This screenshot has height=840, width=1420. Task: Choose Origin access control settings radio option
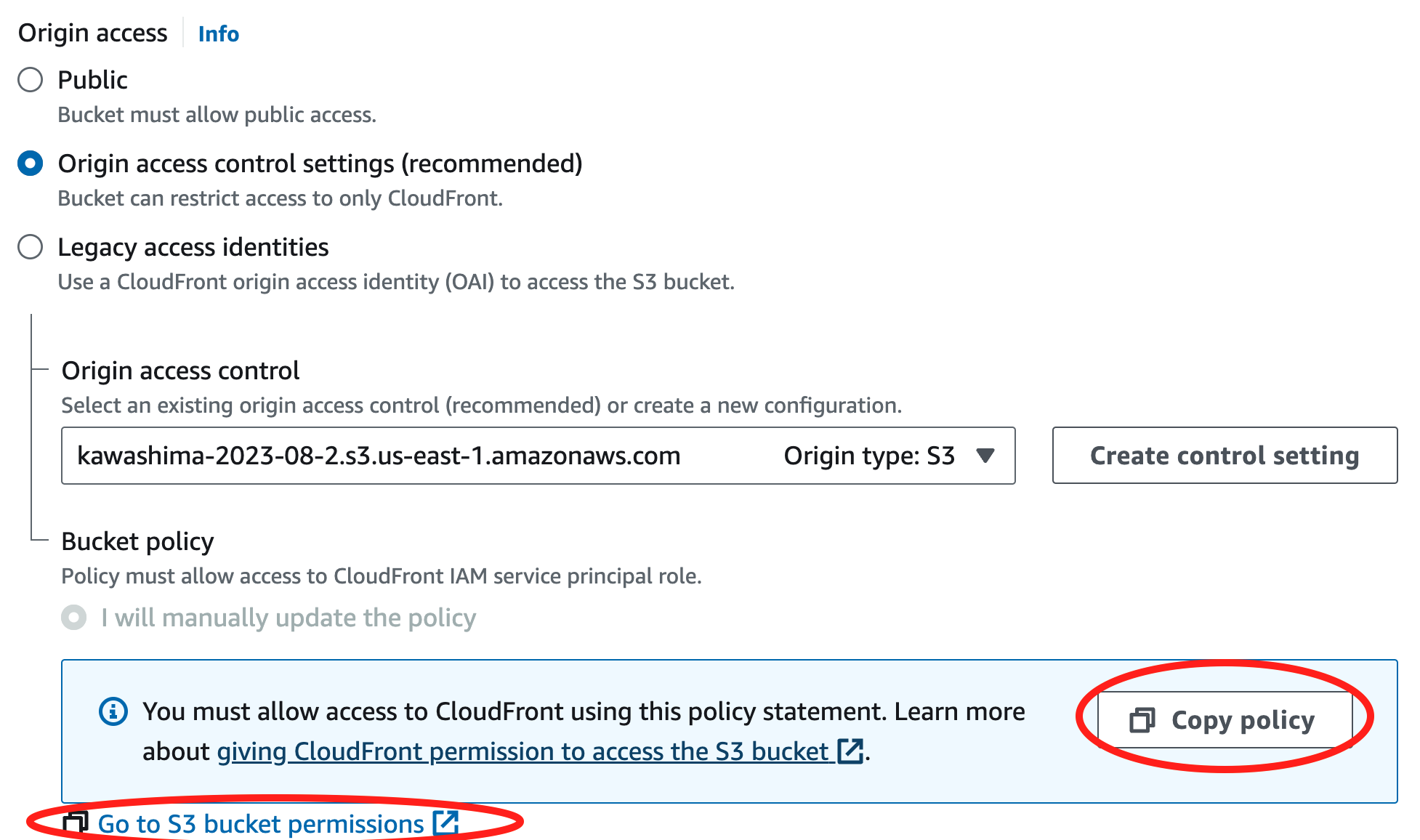[x=30, y=163]
